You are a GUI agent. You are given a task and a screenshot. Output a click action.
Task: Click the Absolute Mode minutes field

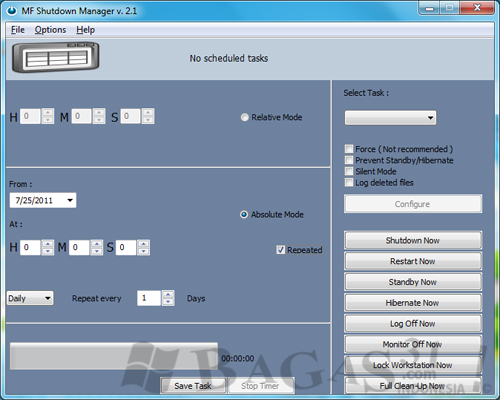click(79, 247)
